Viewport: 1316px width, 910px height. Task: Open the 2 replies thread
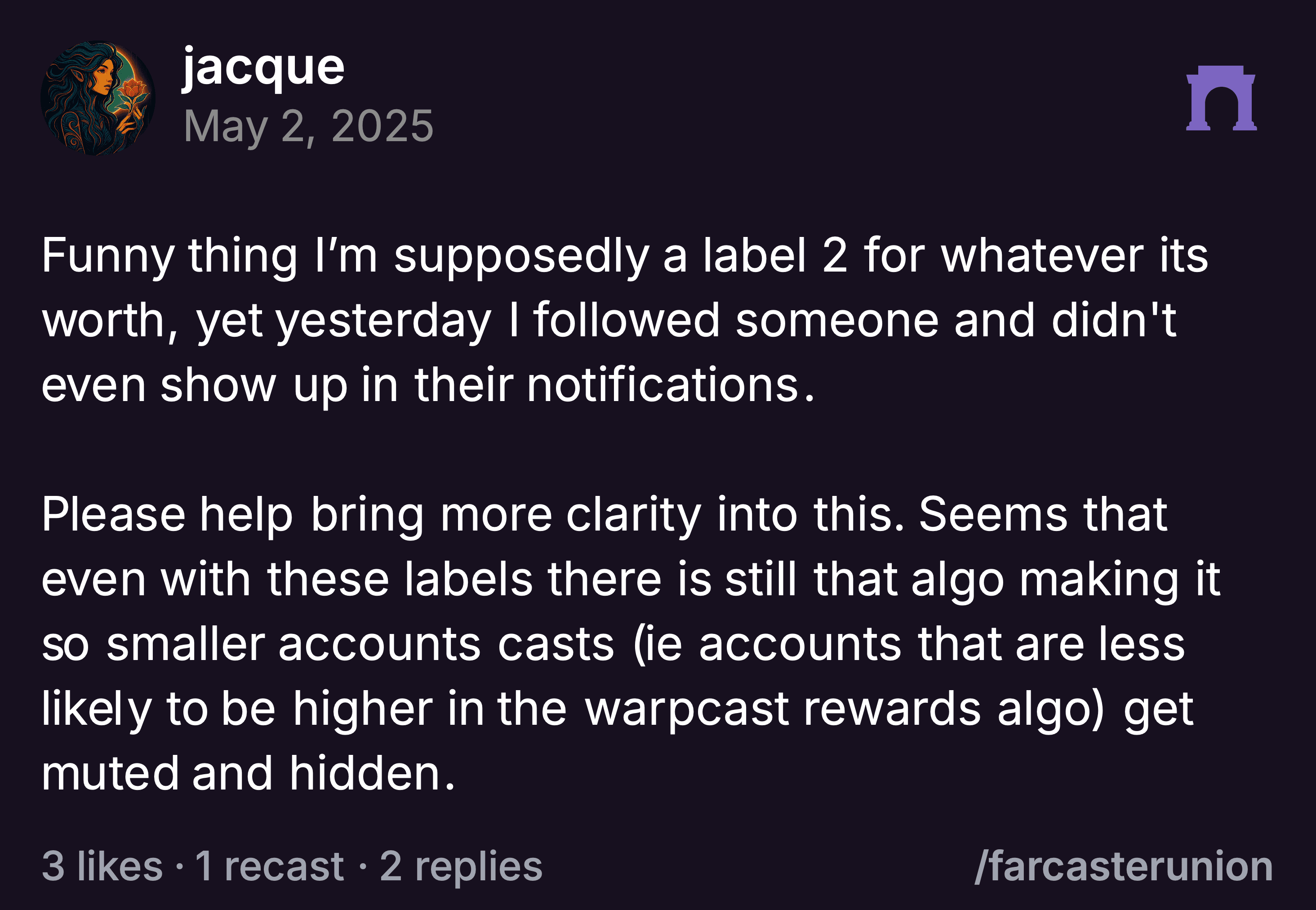point(461,866)
